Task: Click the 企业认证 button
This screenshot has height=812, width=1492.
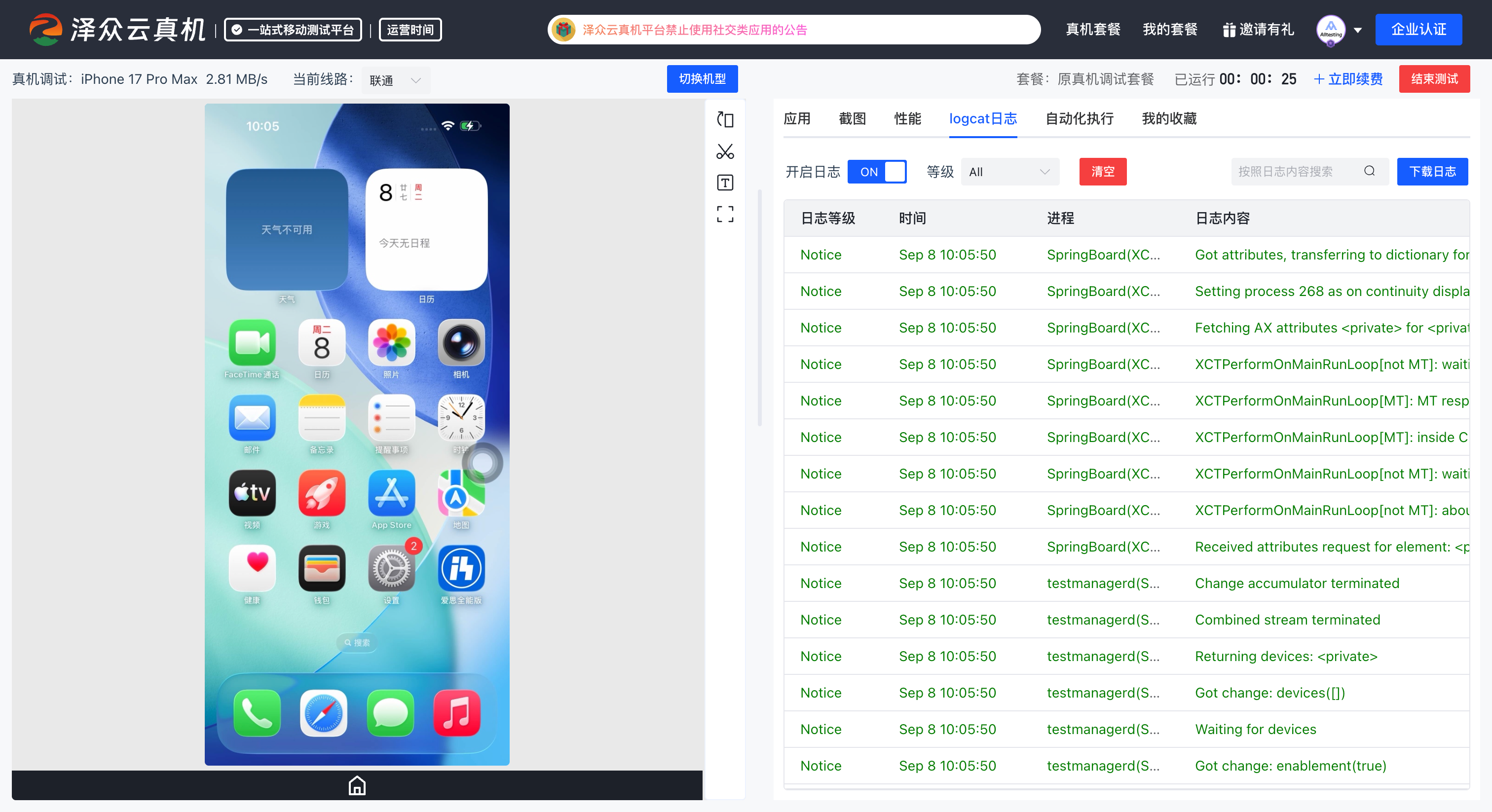Action: coord(1418,30)
